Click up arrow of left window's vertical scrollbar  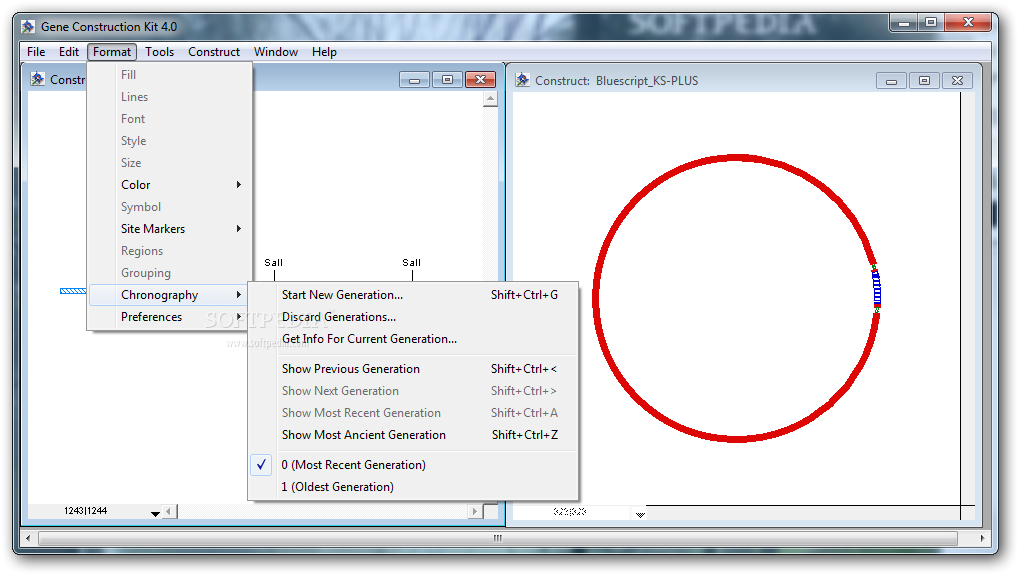(491, 99)
